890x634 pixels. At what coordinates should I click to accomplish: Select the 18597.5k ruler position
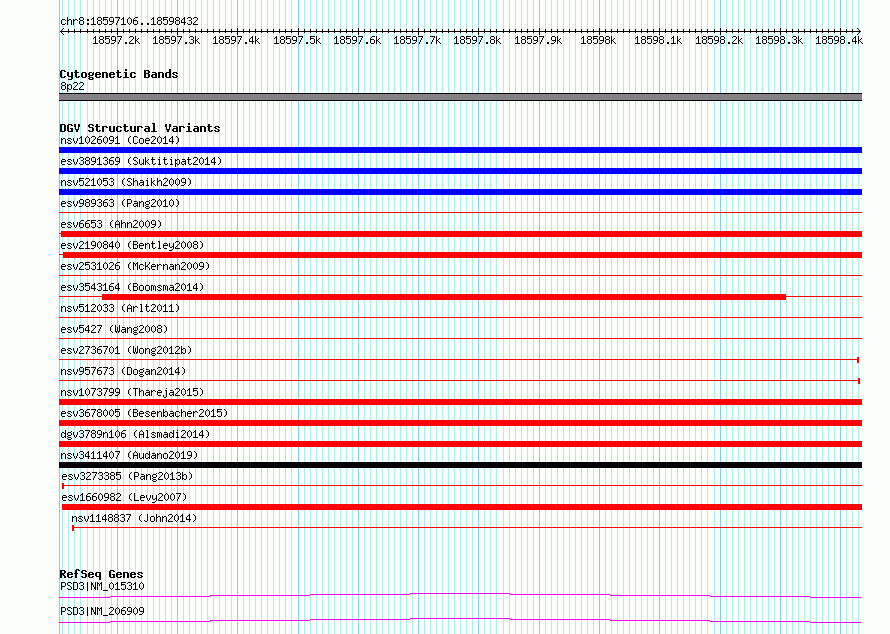tap(297, 40)
